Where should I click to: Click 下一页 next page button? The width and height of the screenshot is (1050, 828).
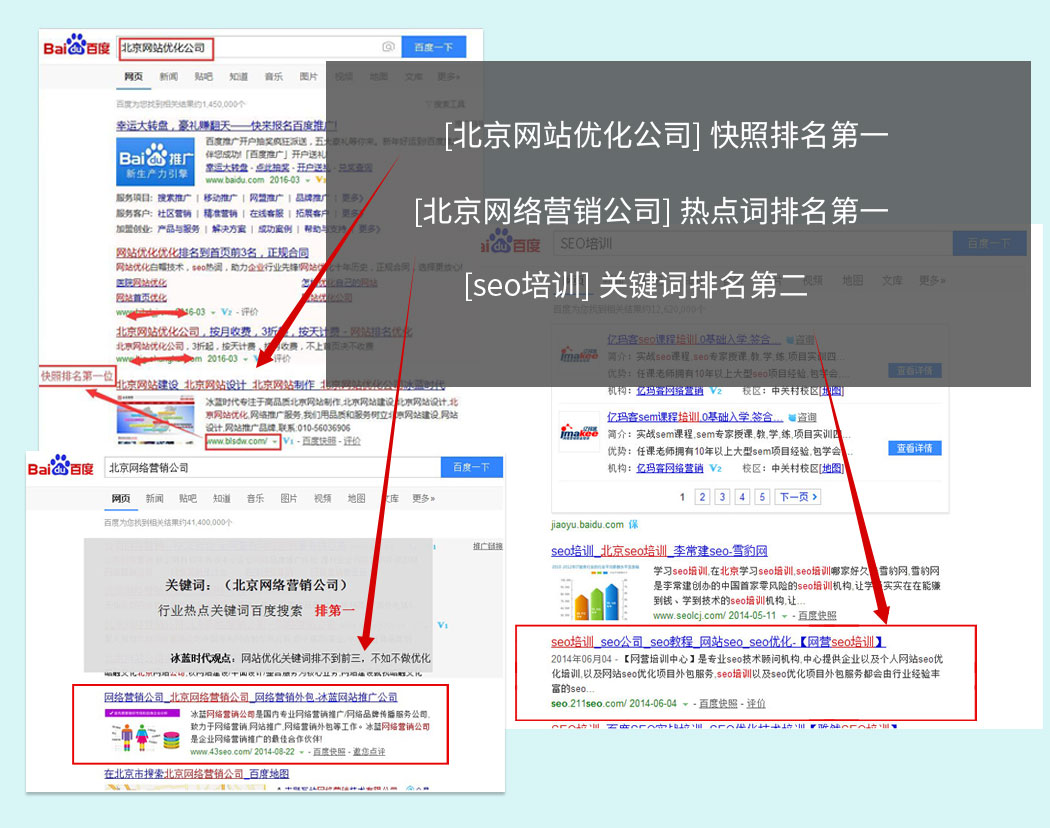coord(798,497)
